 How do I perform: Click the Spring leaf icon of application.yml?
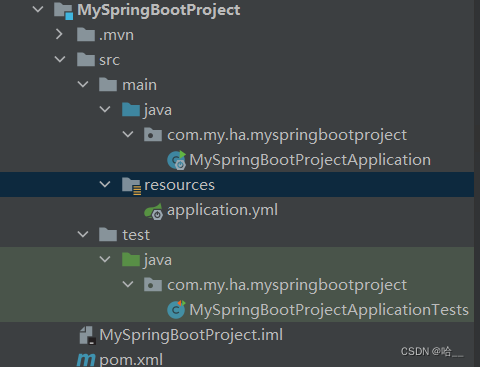point(153,211)
